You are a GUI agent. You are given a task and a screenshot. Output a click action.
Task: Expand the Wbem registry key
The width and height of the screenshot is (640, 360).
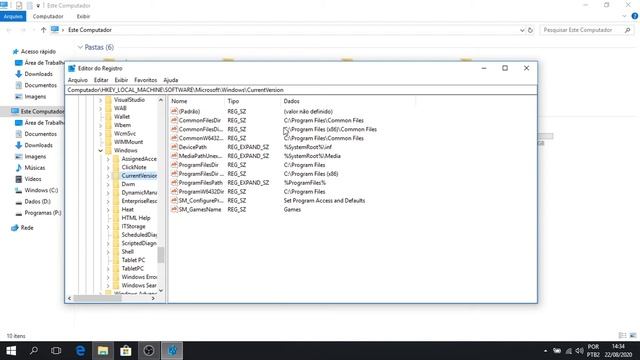100,125
